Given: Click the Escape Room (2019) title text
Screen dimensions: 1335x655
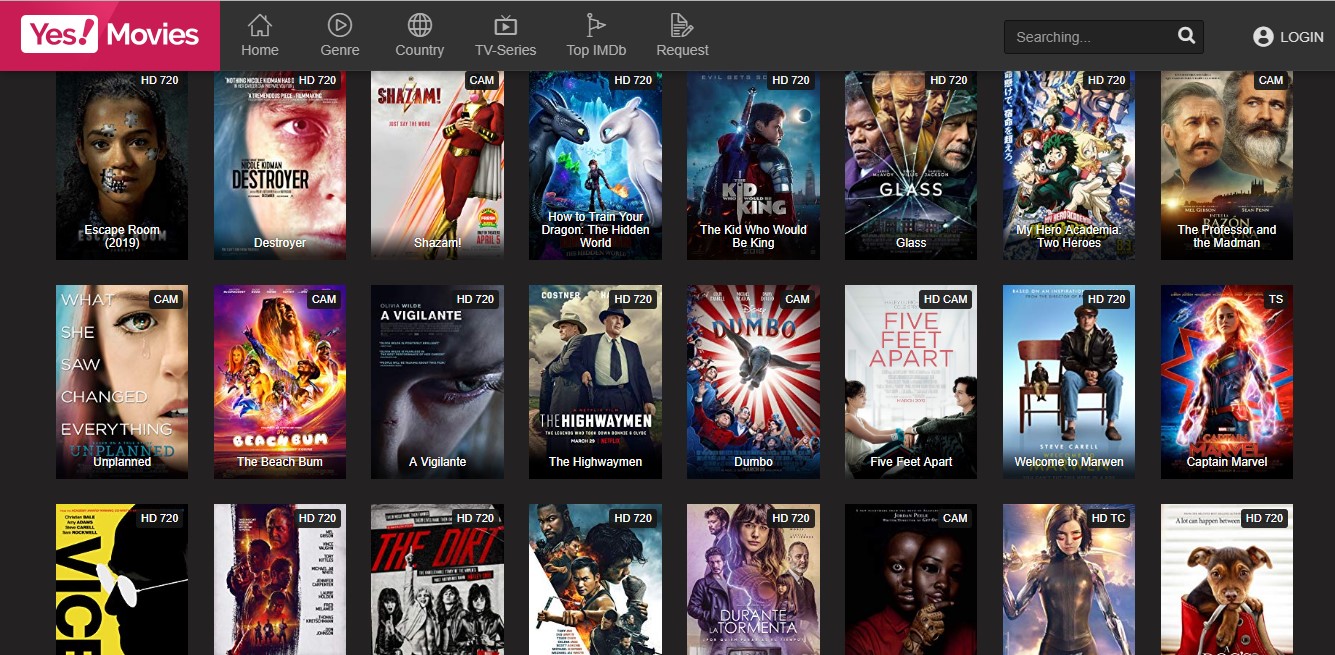Looking at the screenshot, I should 122,236.
